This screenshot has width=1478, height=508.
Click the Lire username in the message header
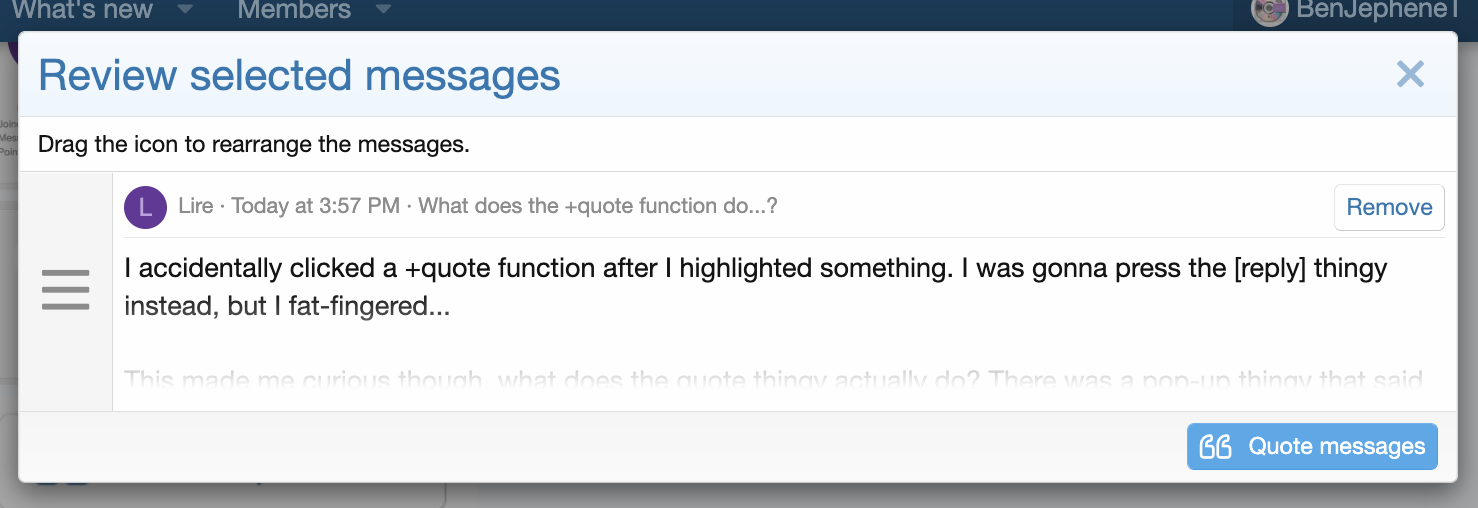click(x=196, y=206)
